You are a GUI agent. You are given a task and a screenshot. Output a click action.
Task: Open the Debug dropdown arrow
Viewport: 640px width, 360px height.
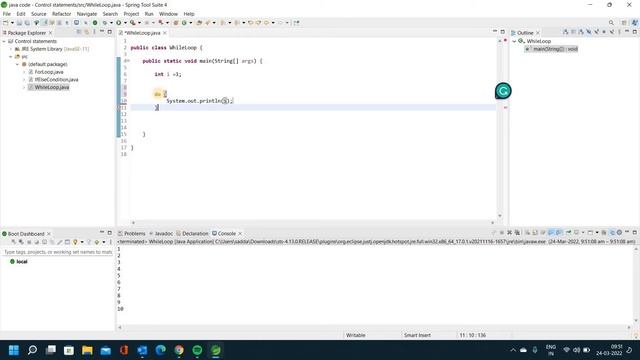(111, 23)
